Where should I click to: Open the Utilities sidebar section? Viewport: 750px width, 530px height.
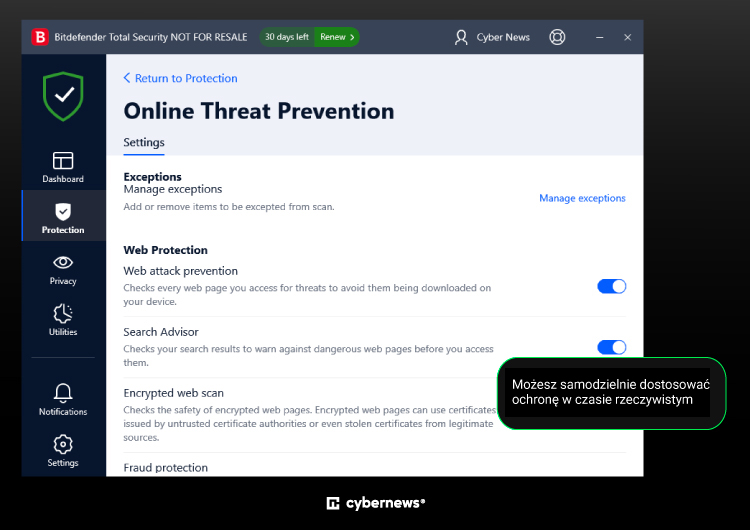63,319
